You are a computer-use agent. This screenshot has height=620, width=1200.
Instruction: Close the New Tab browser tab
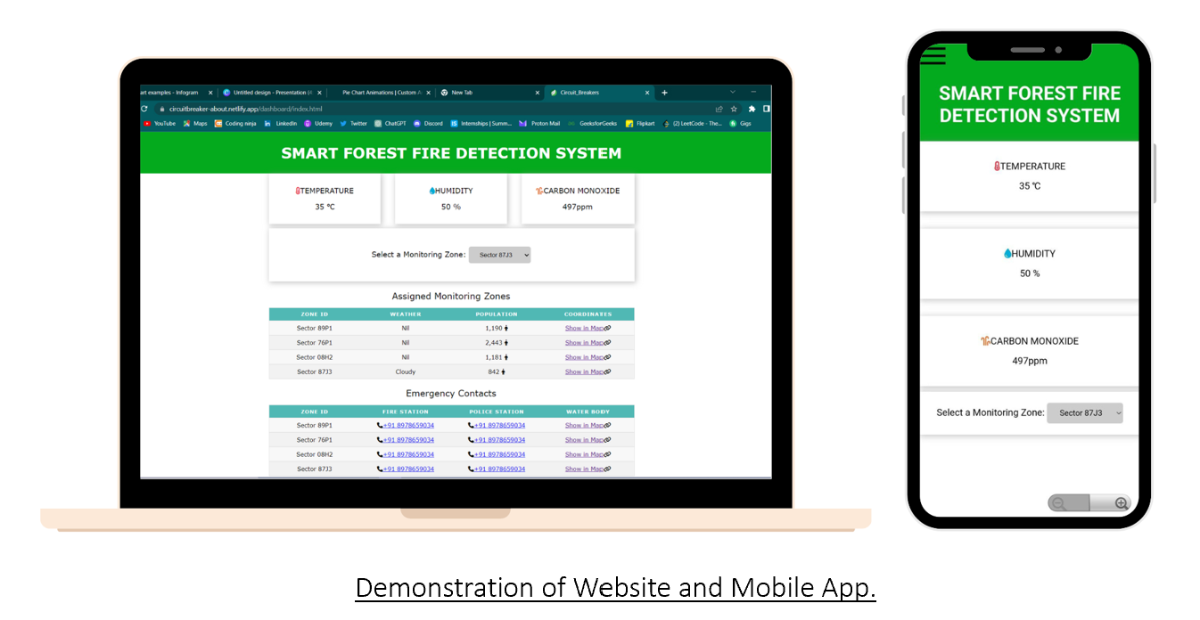537,92
